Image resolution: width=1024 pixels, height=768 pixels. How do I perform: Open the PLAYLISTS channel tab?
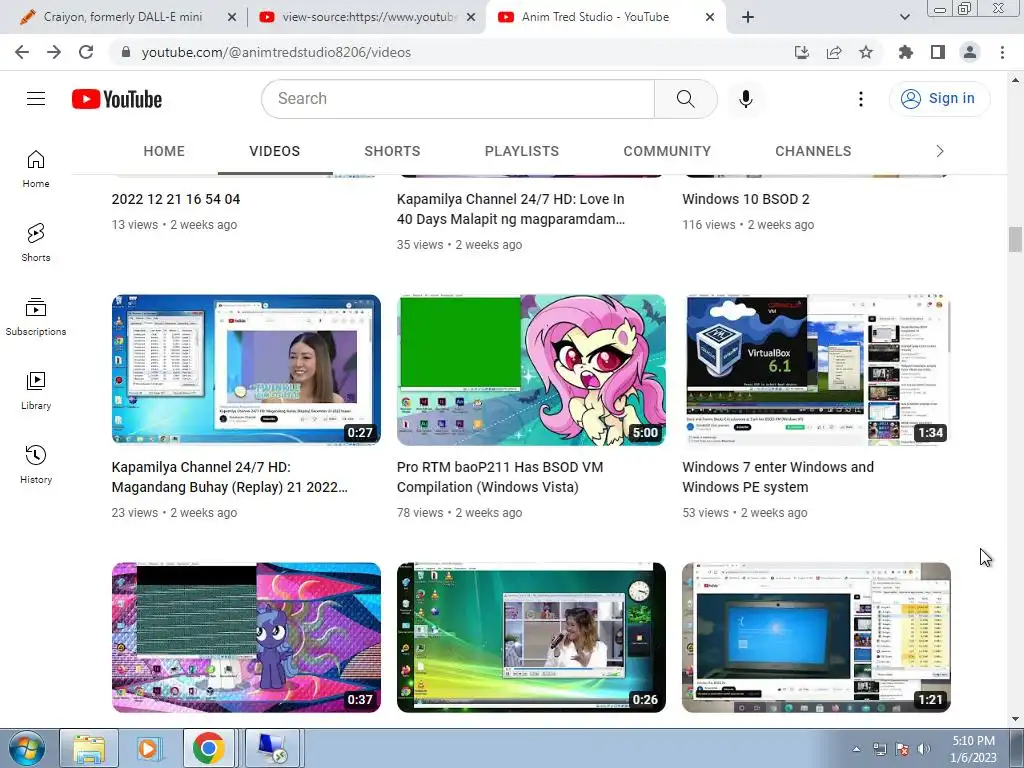tap(522, 152)
